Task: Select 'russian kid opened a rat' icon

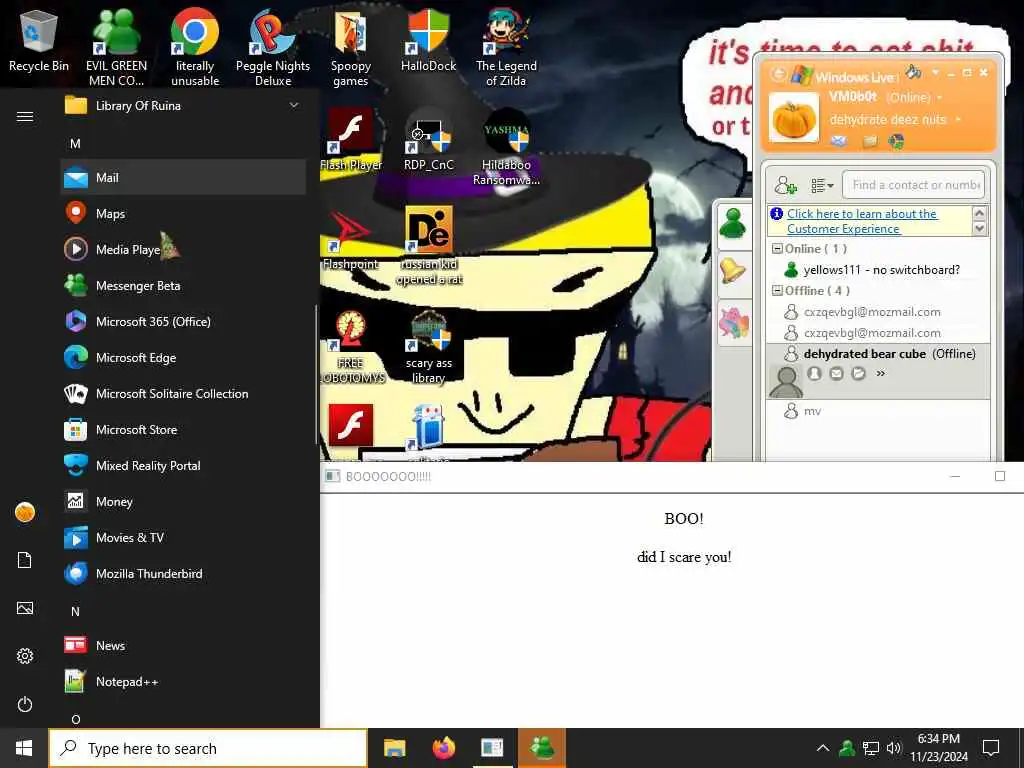Action: 429,247
